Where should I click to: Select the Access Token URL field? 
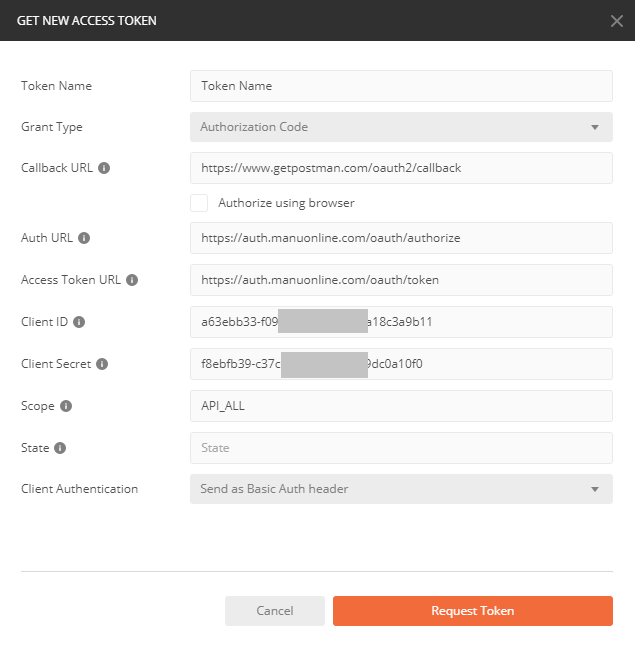coord(401,280)
